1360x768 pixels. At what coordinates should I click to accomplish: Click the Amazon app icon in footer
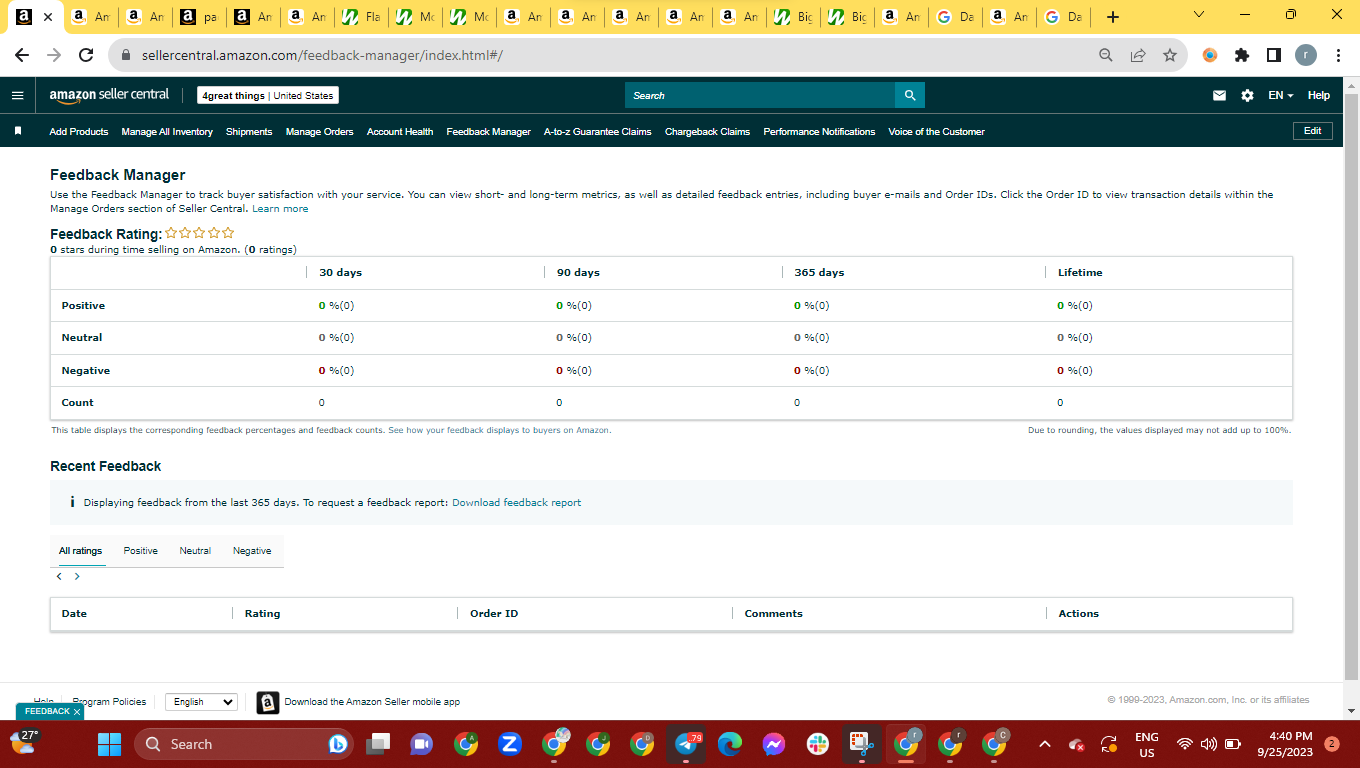[267, 702]
